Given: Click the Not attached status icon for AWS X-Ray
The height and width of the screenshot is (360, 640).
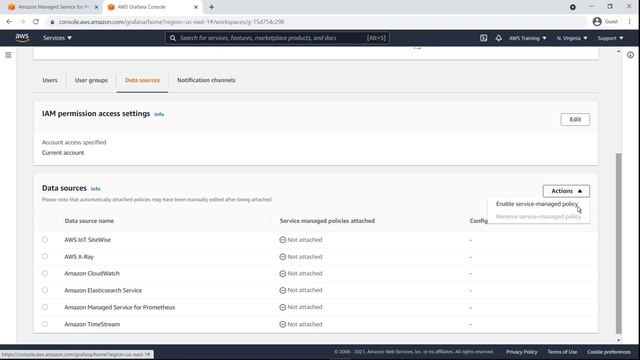Looking at the screenshot, I should pos(282,257).
